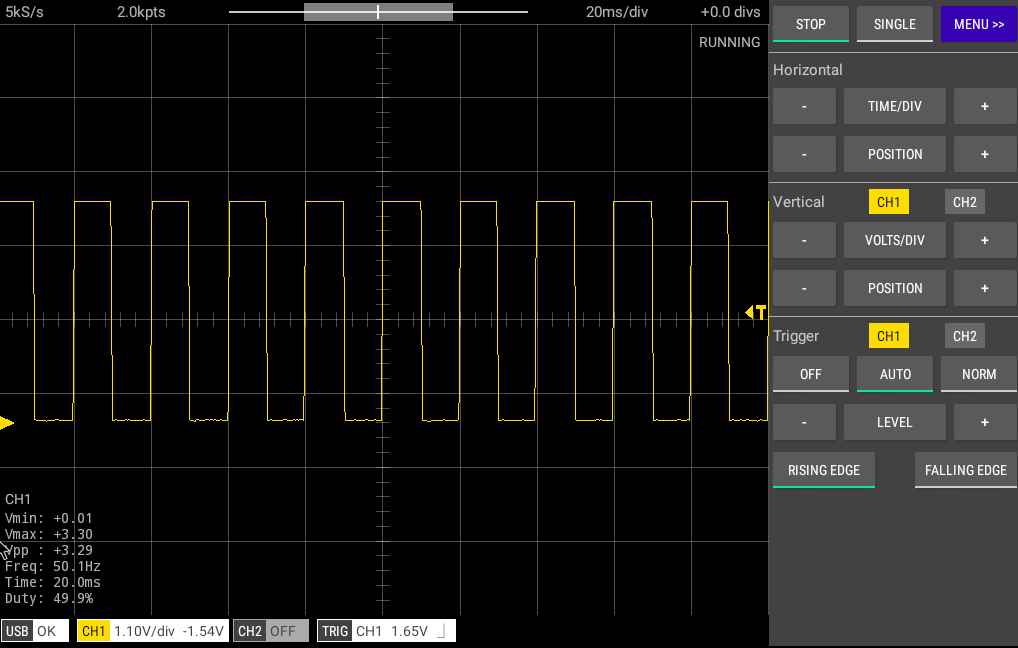Decrease horizontal POSITION with minus

(x=804, y=154)
